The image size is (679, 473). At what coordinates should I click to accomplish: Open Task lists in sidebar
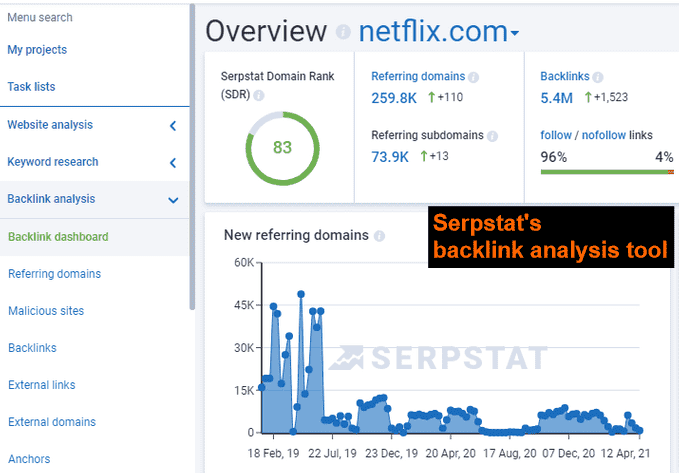31,87
